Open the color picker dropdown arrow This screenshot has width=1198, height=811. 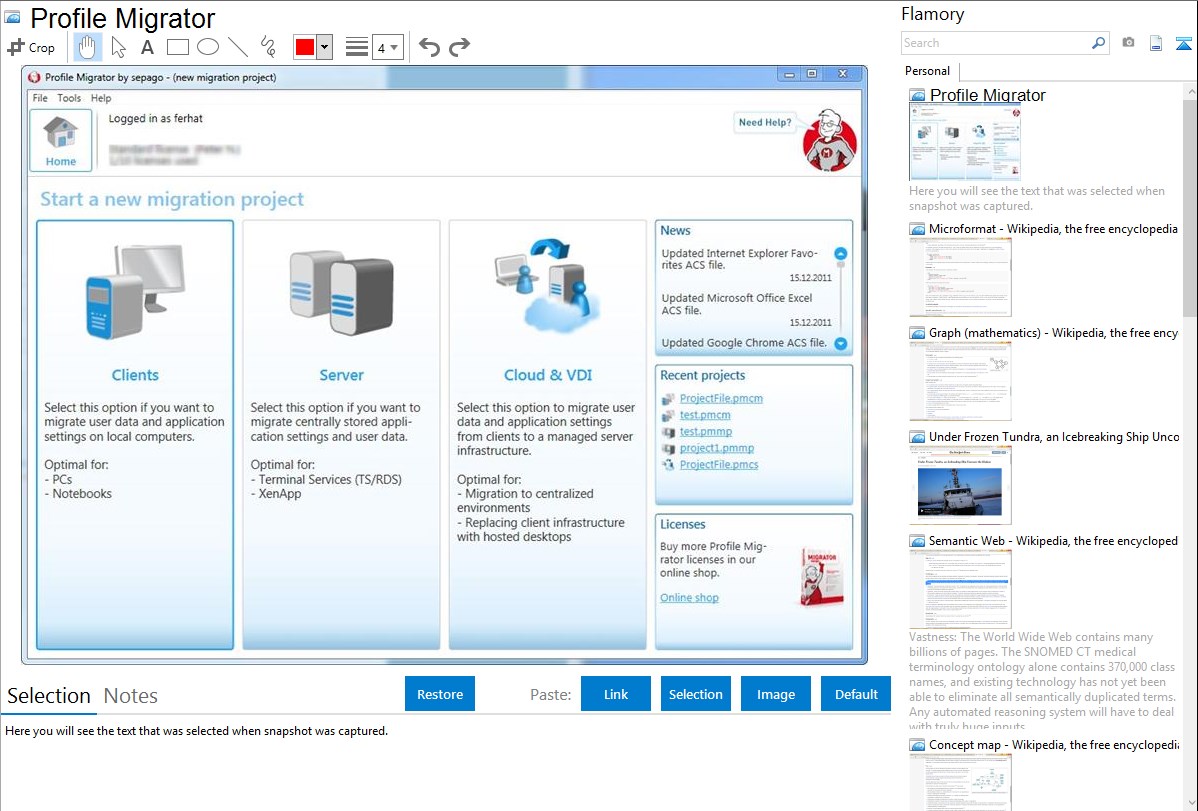click(x=324, y=47)
